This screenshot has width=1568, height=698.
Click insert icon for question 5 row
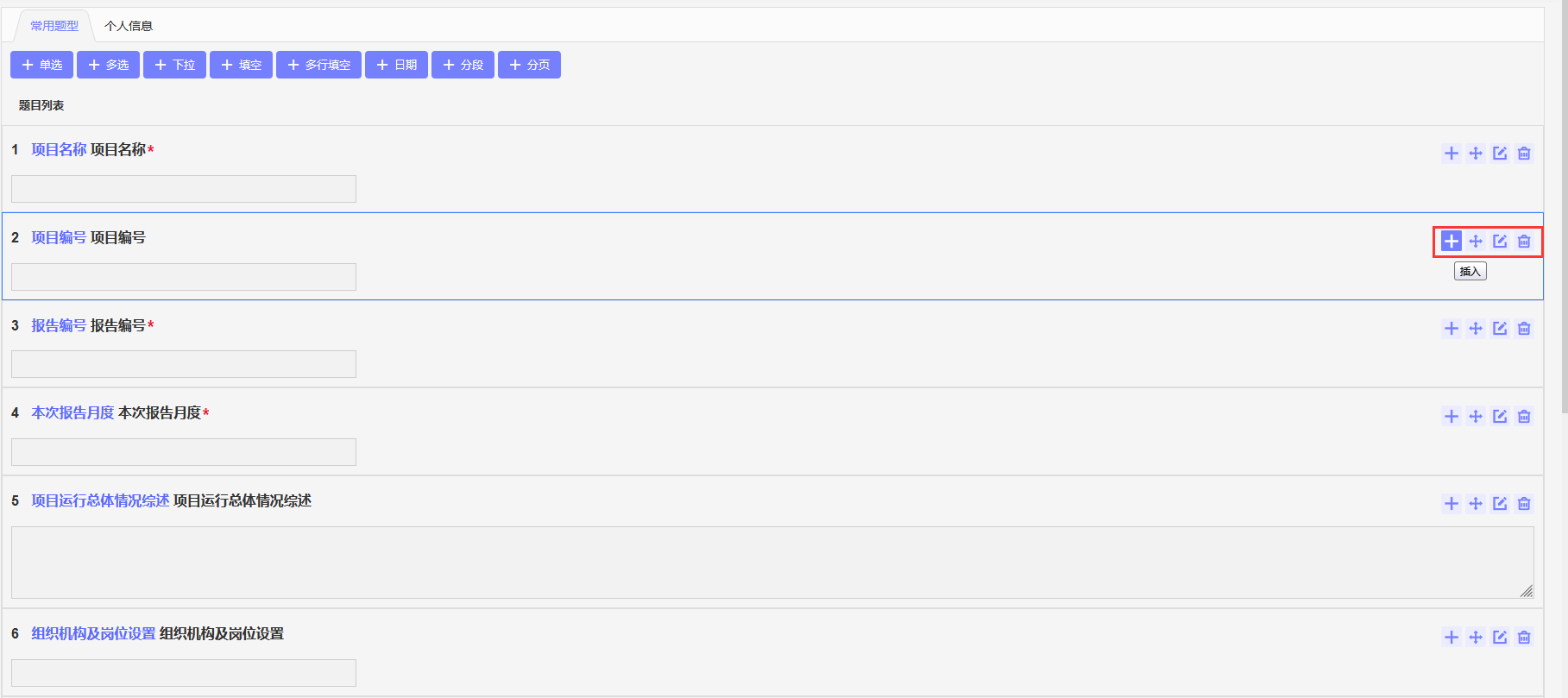coord(1452,504)
